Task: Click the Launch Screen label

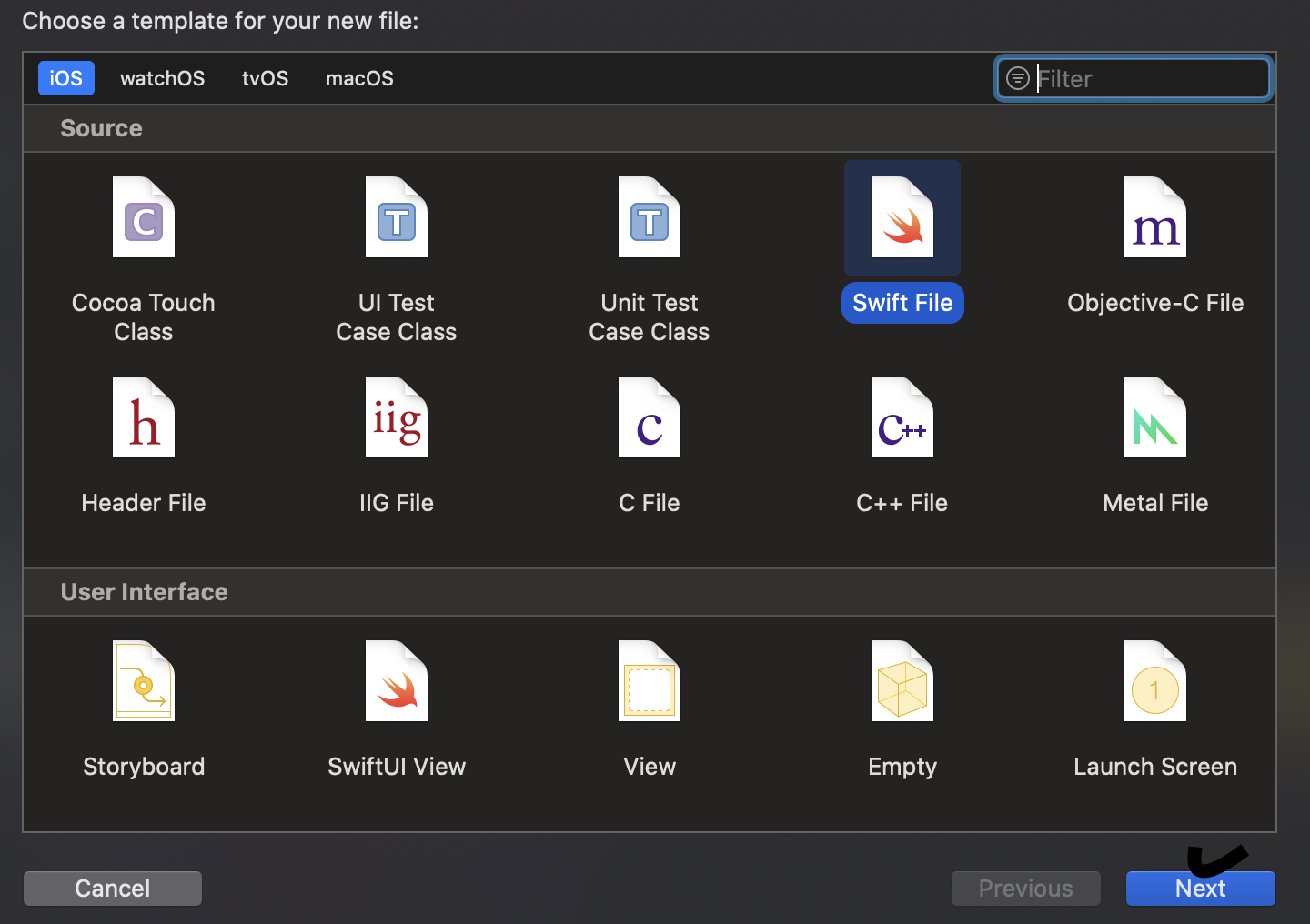Action: [x=1155, y=767]
